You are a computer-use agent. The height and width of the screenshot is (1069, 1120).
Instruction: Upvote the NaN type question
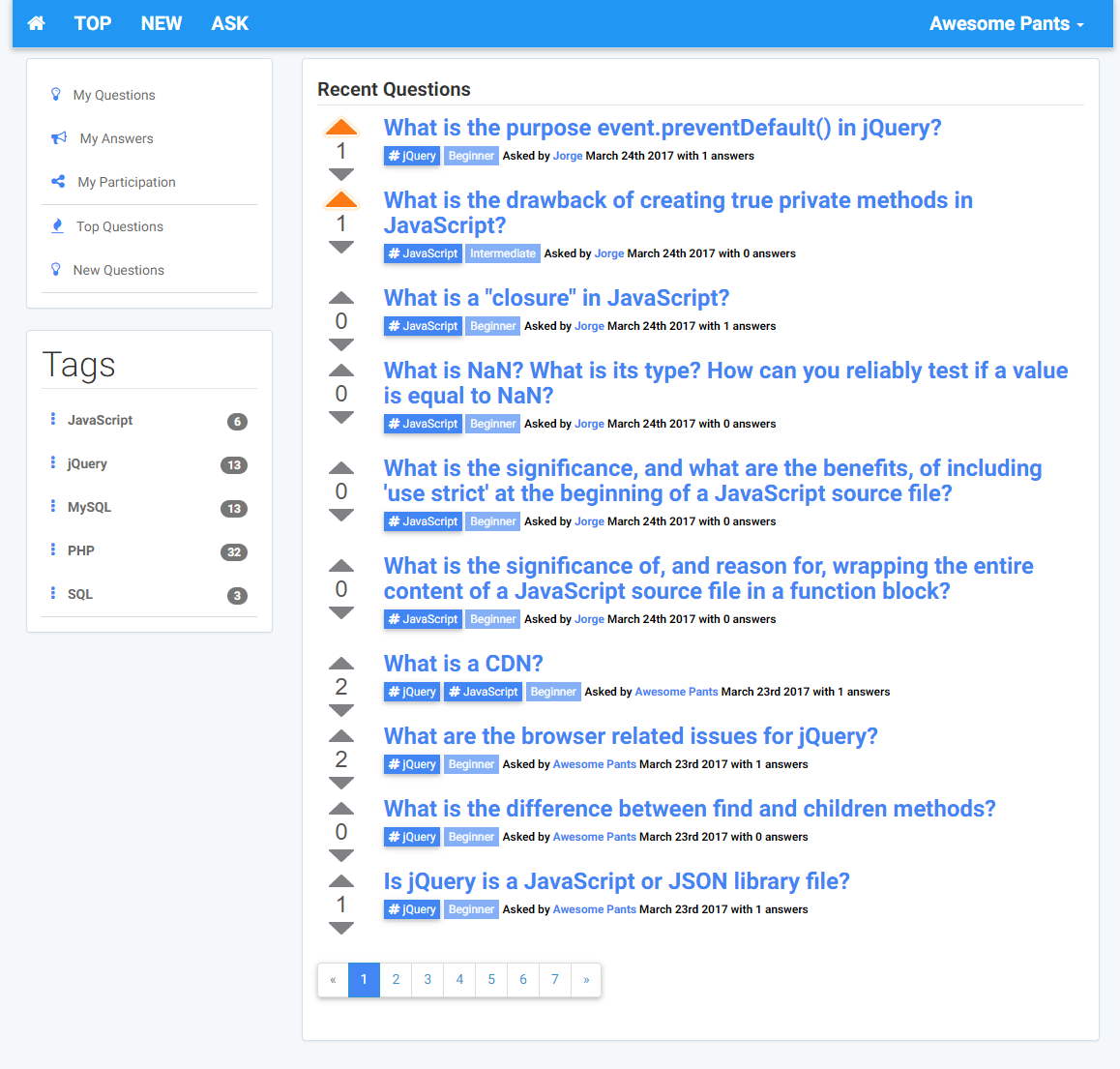point(341,371)
